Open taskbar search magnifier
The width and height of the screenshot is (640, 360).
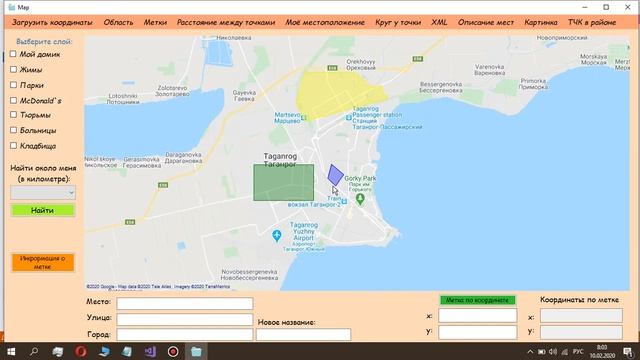coord(34,351)
